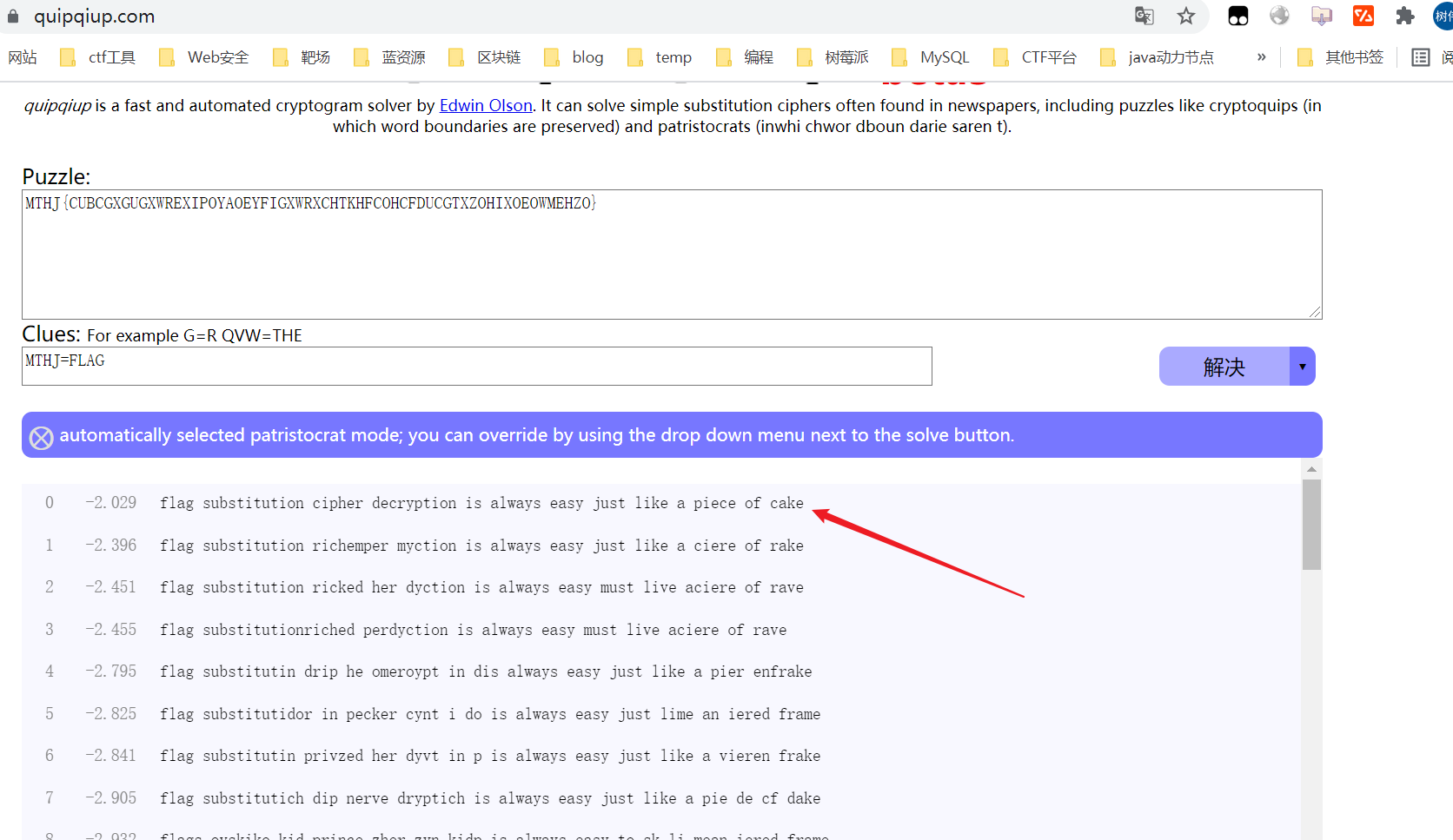Screen dimensions: 1453x840
Task: Dismiss the patristocrat mode notice via X icon
Action: (x=41, y=437)
